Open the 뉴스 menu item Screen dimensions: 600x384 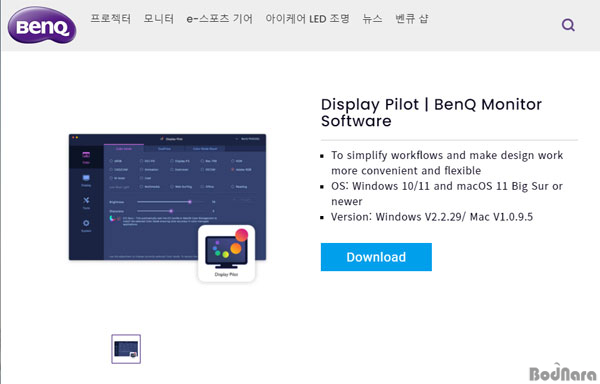(372, 18)
